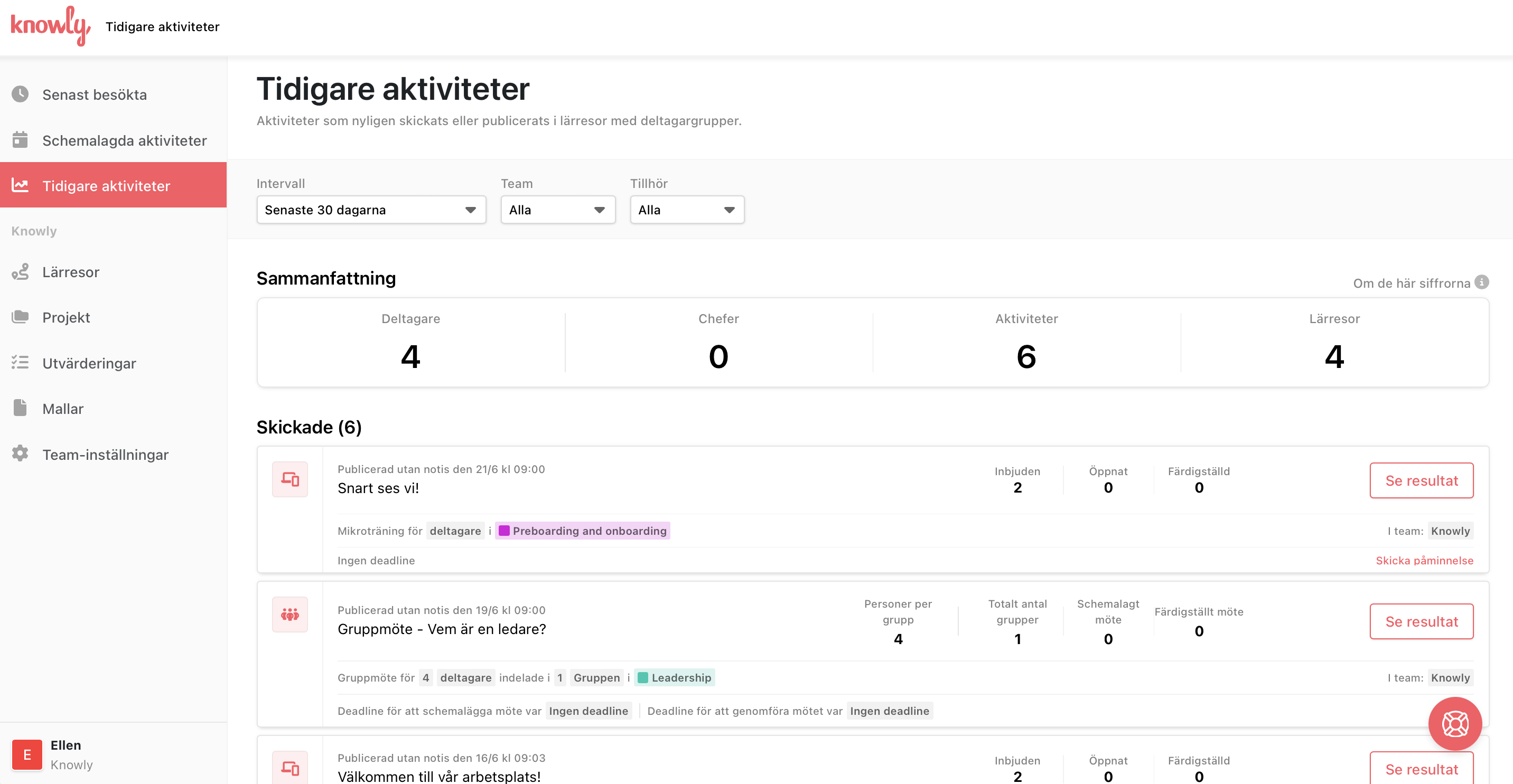
Task: Click the Skicka påminnelse link
Action: click(1424, 561)
